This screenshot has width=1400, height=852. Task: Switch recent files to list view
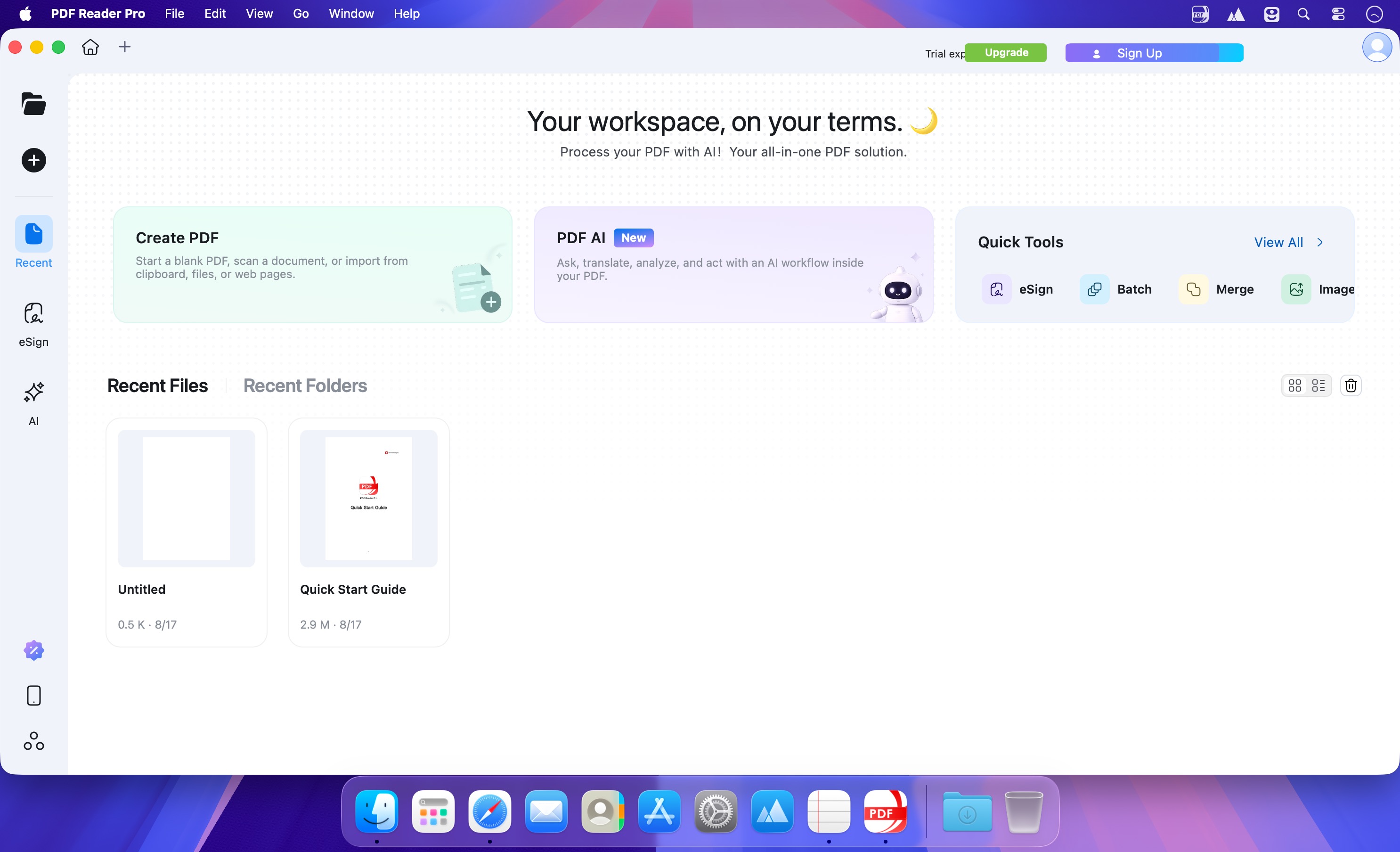tap(1318, 385)
